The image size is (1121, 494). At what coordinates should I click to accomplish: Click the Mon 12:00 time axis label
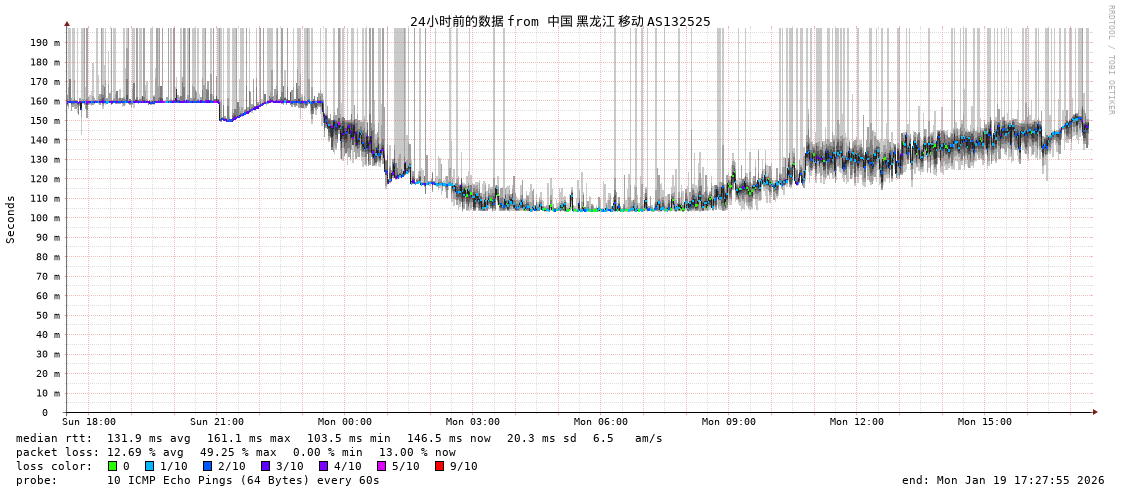point(857,422)
